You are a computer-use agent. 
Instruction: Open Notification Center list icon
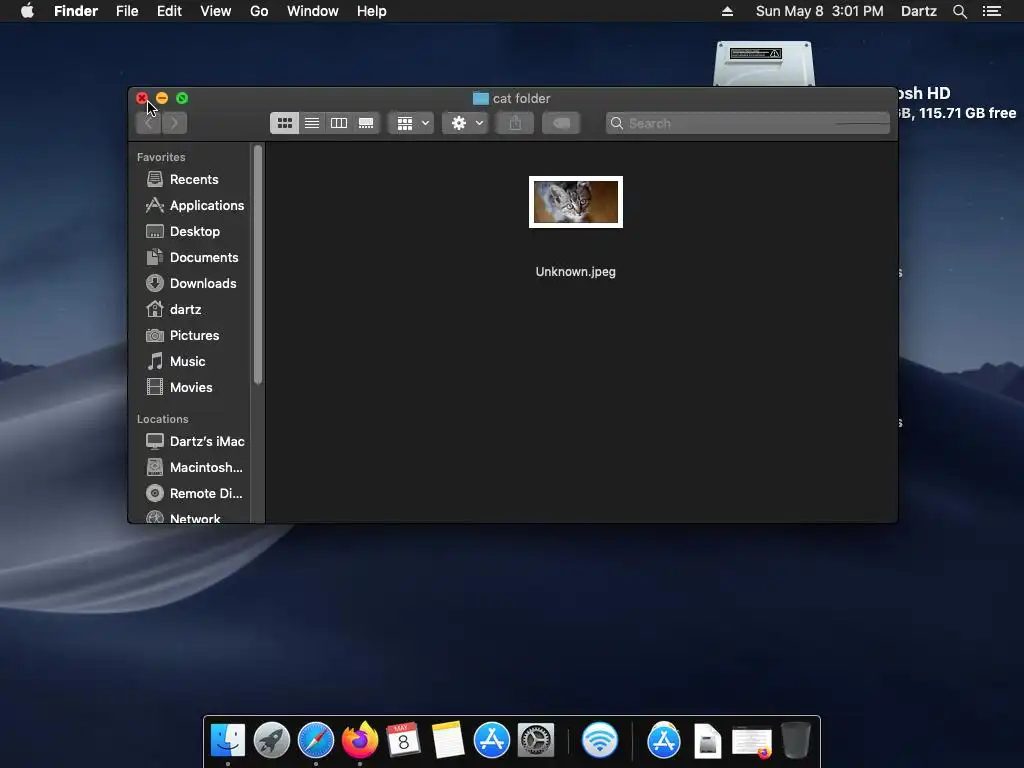click(992, 11)
